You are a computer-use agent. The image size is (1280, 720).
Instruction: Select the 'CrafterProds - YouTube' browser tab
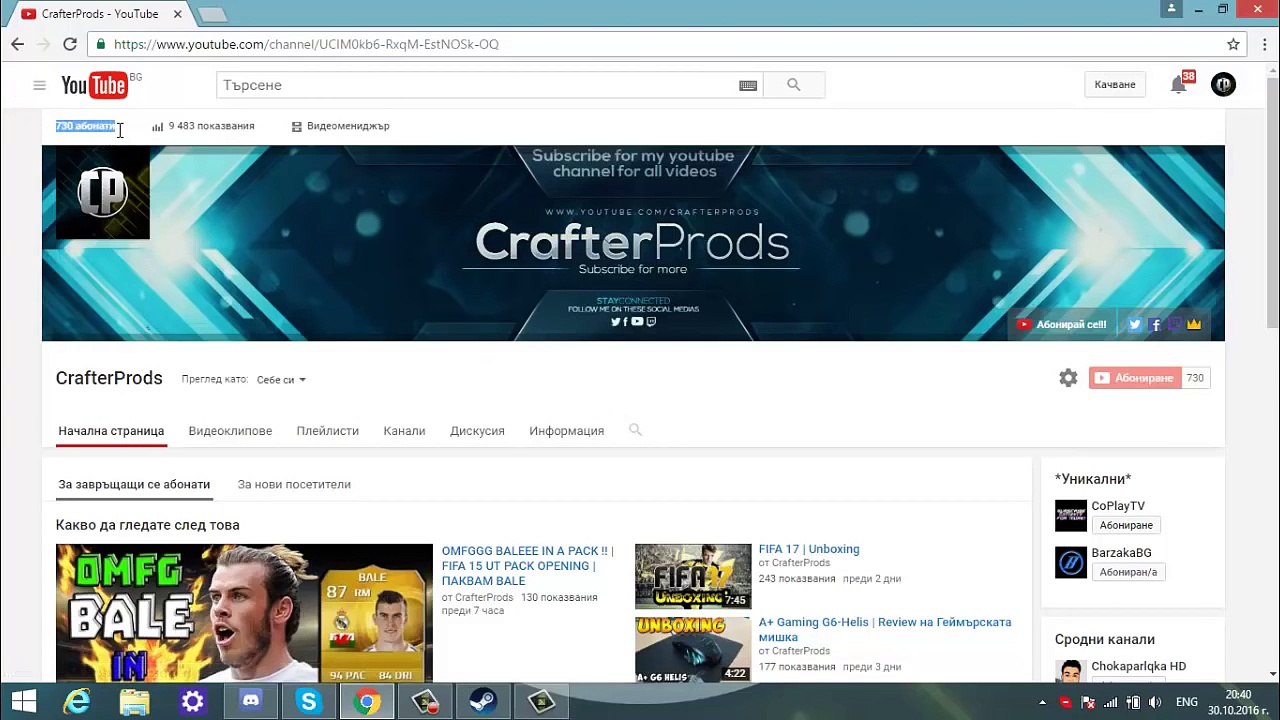click(x=98, y=14)
